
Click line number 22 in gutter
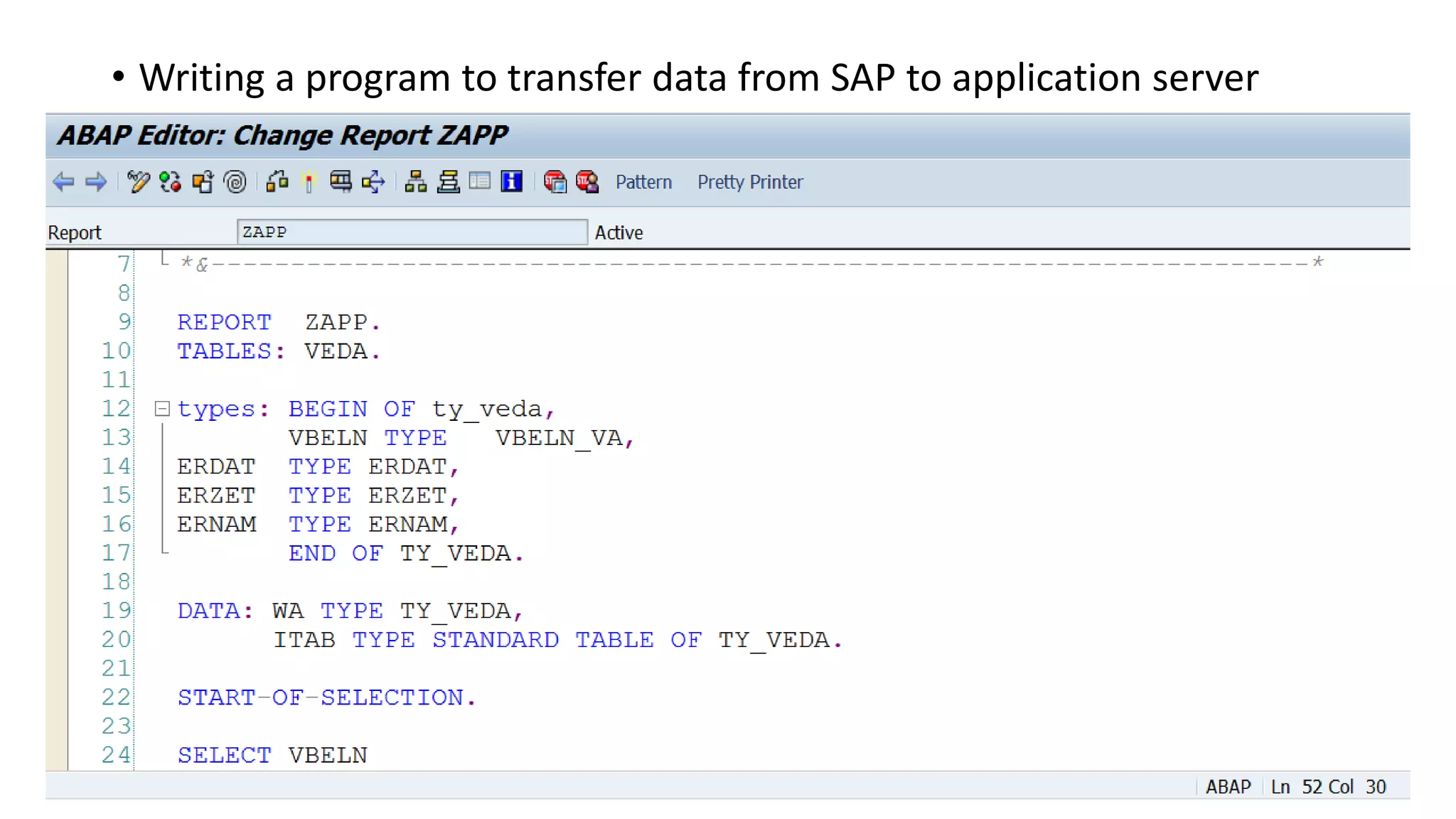pyautogui.click(x=116, y=697)
